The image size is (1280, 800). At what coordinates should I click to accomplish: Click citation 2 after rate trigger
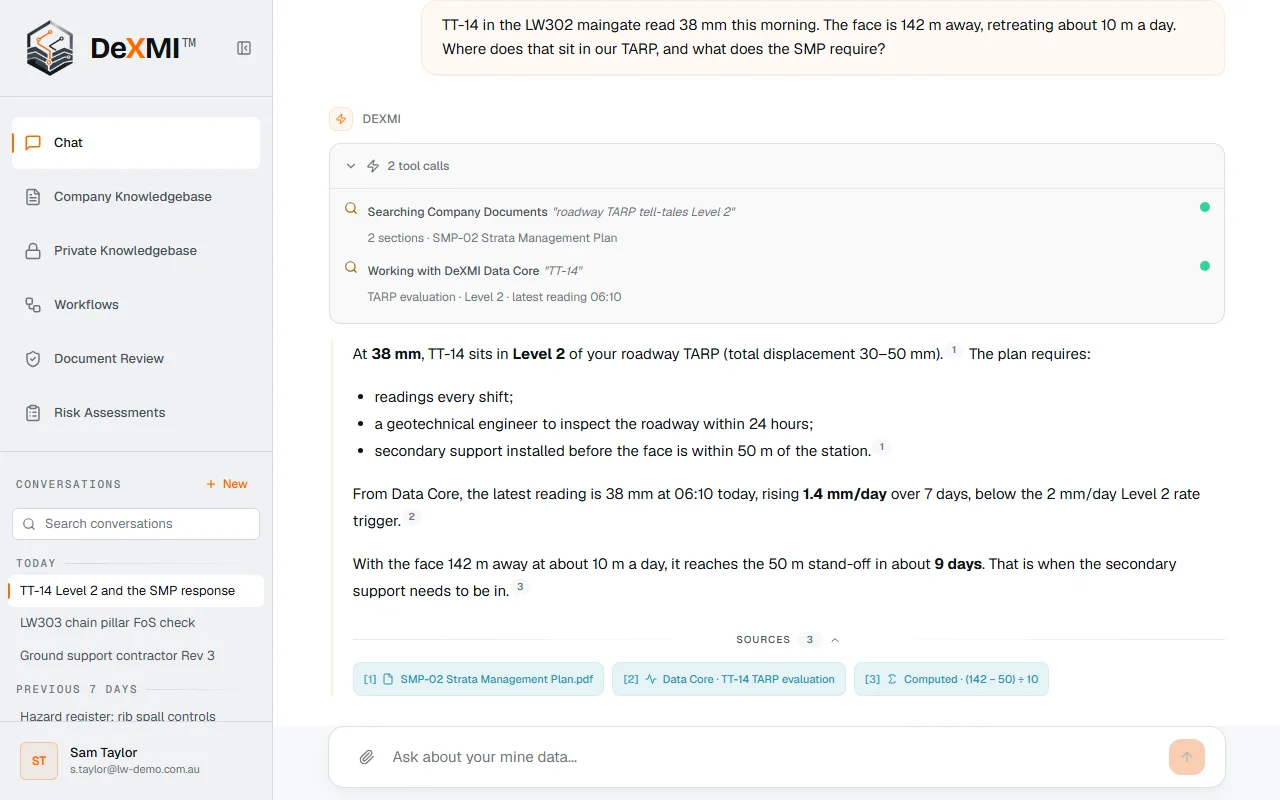point(411,517)
